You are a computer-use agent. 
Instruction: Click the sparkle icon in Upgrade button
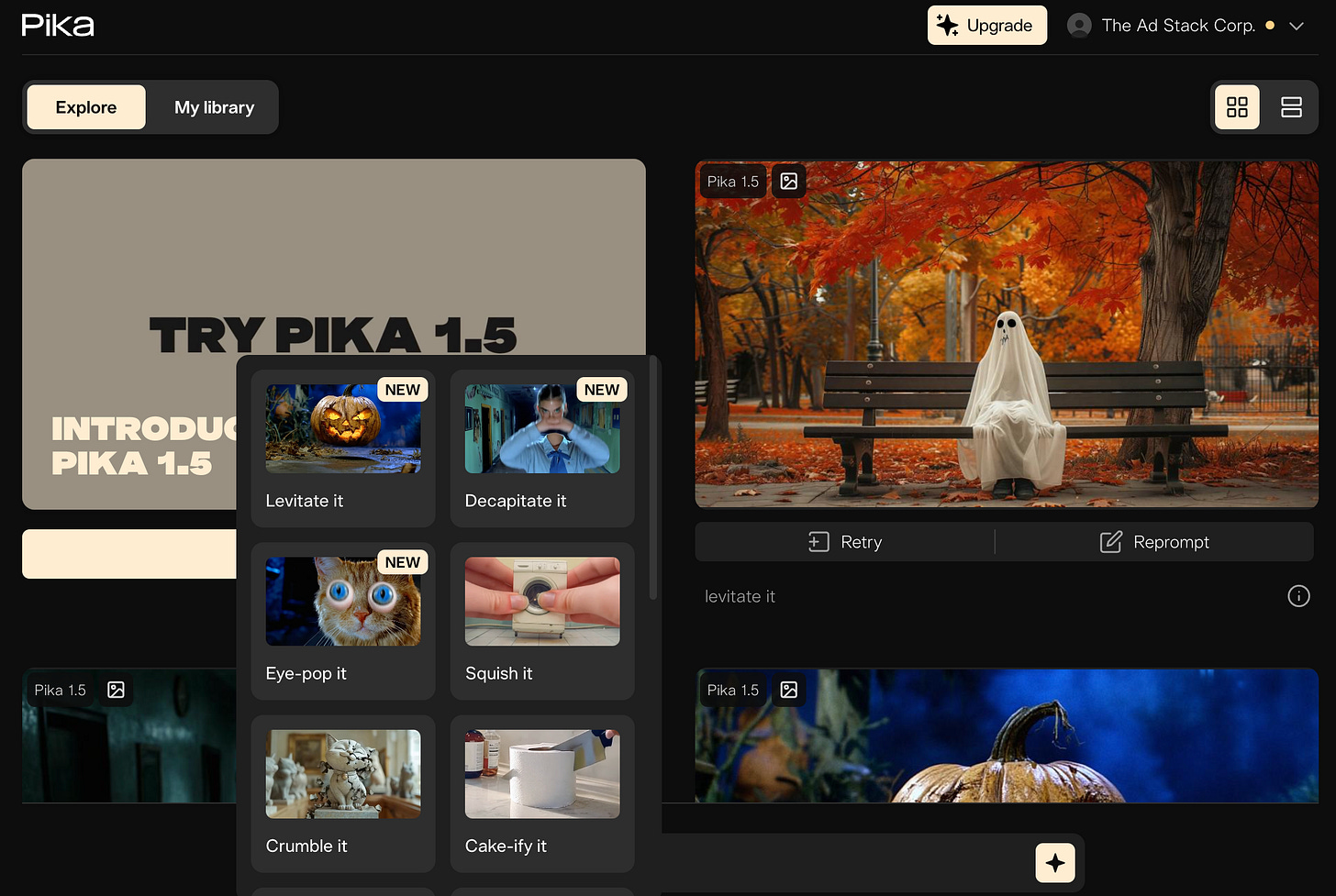(948, 26)
